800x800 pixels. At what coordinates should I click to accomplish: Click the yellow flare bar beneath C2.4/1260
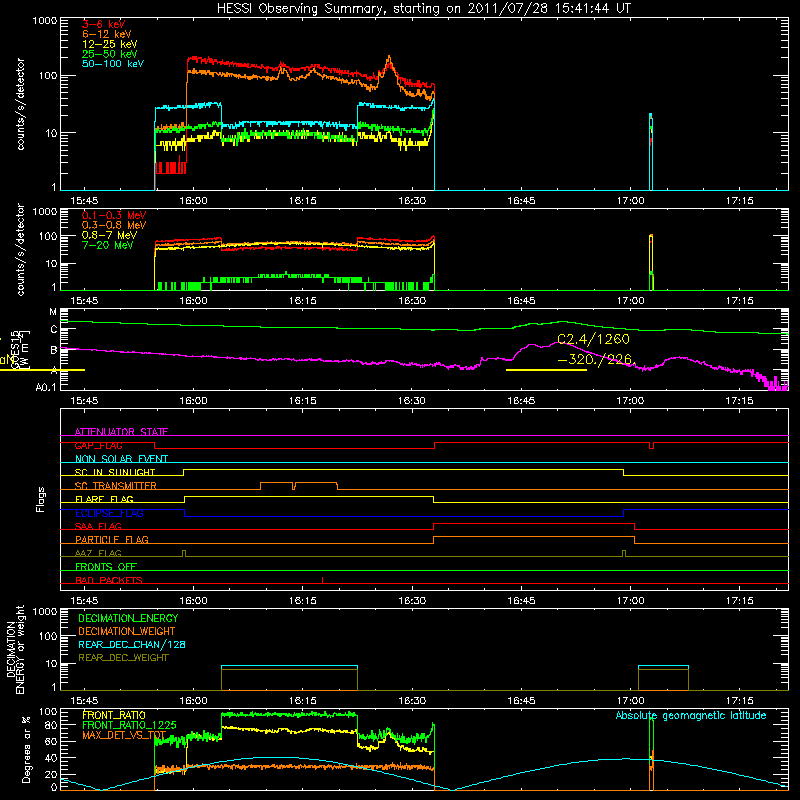[546, 370]
